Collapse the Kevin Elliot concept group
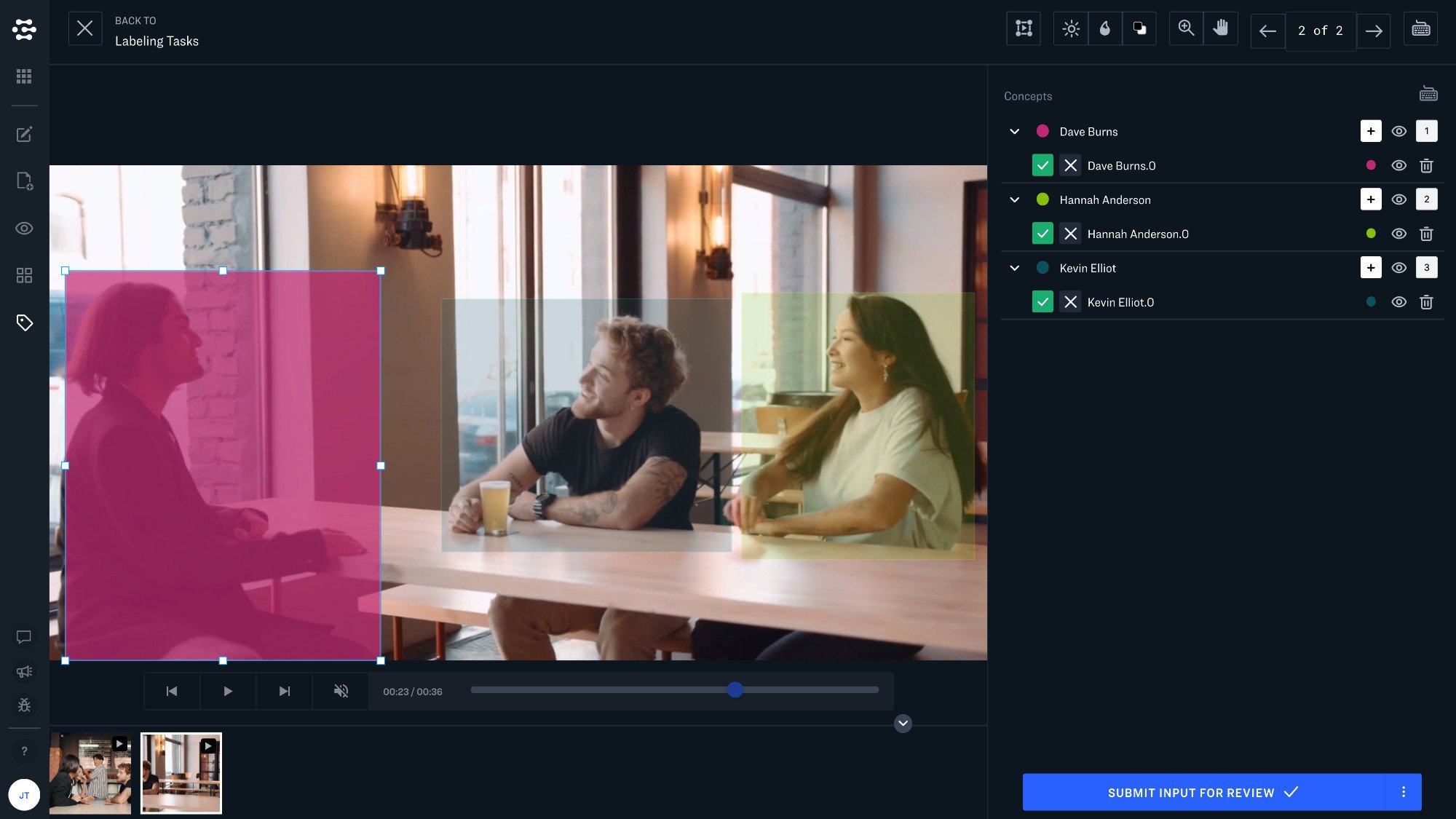 (1014, 268)
